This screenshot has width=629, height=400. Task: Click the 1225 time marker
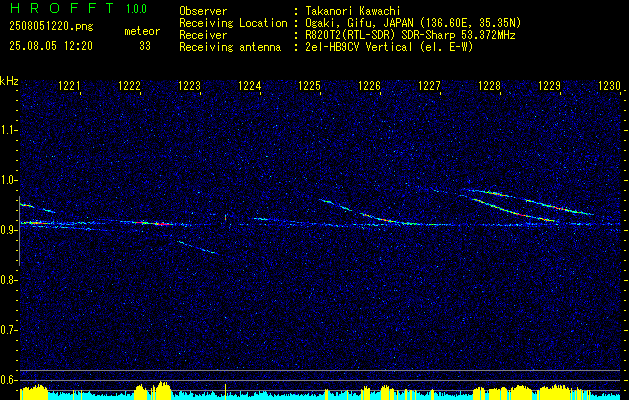coord(310,86)
